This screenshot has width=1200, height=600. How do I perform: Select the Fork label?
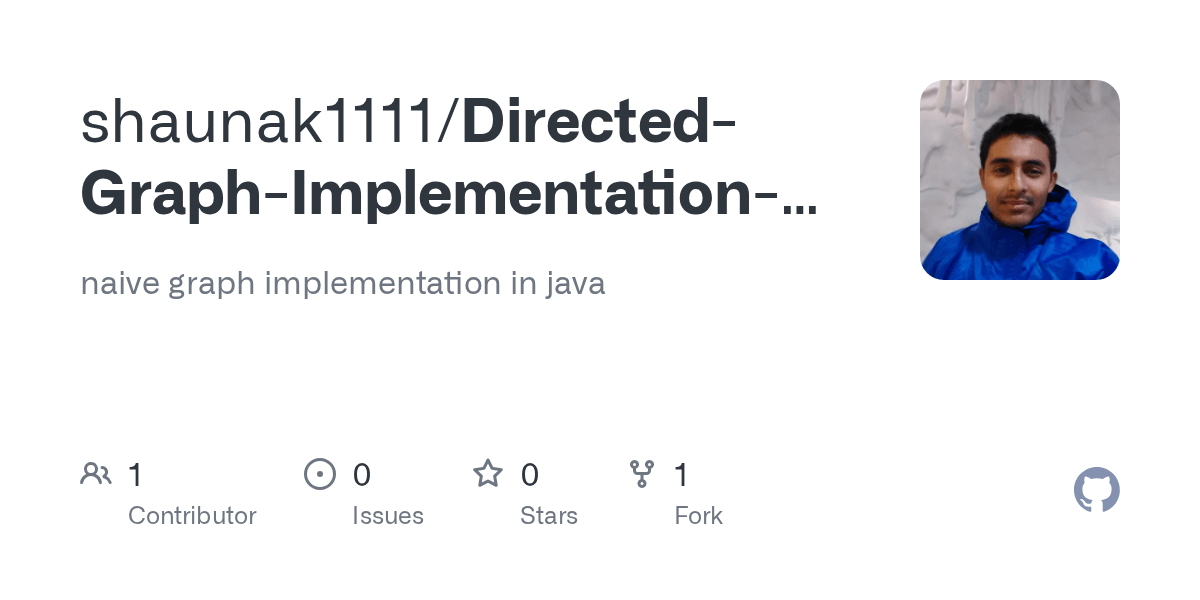point(698,516)
